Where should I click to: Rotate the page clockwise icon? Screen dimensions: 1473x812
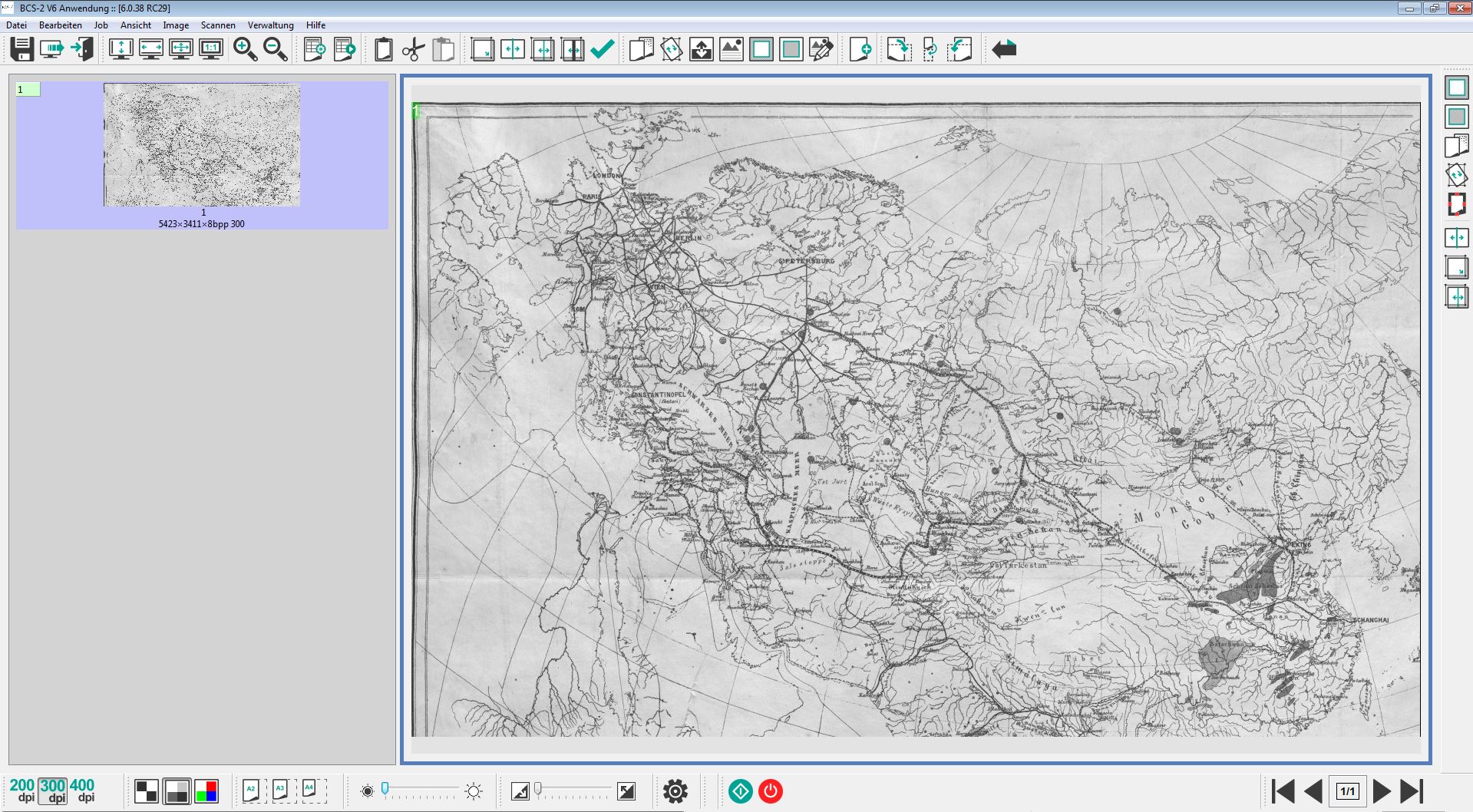[x=899, y=49]
